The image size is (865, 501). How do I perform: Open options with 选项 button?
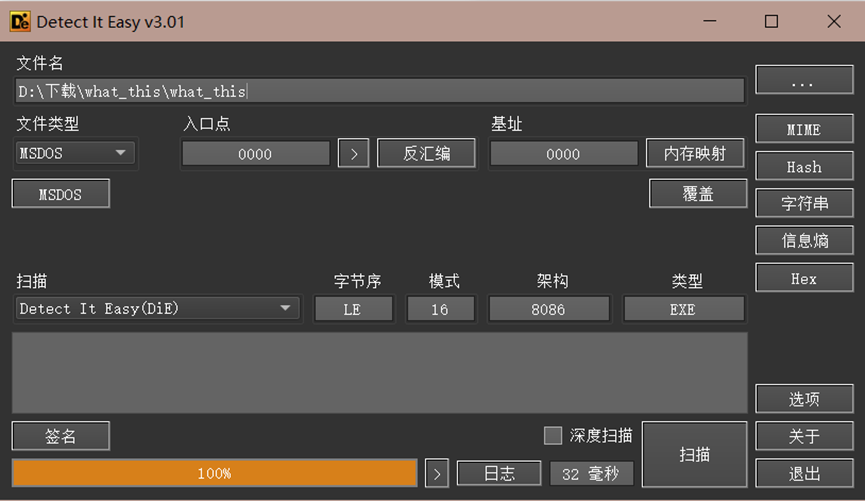[804, 398]
